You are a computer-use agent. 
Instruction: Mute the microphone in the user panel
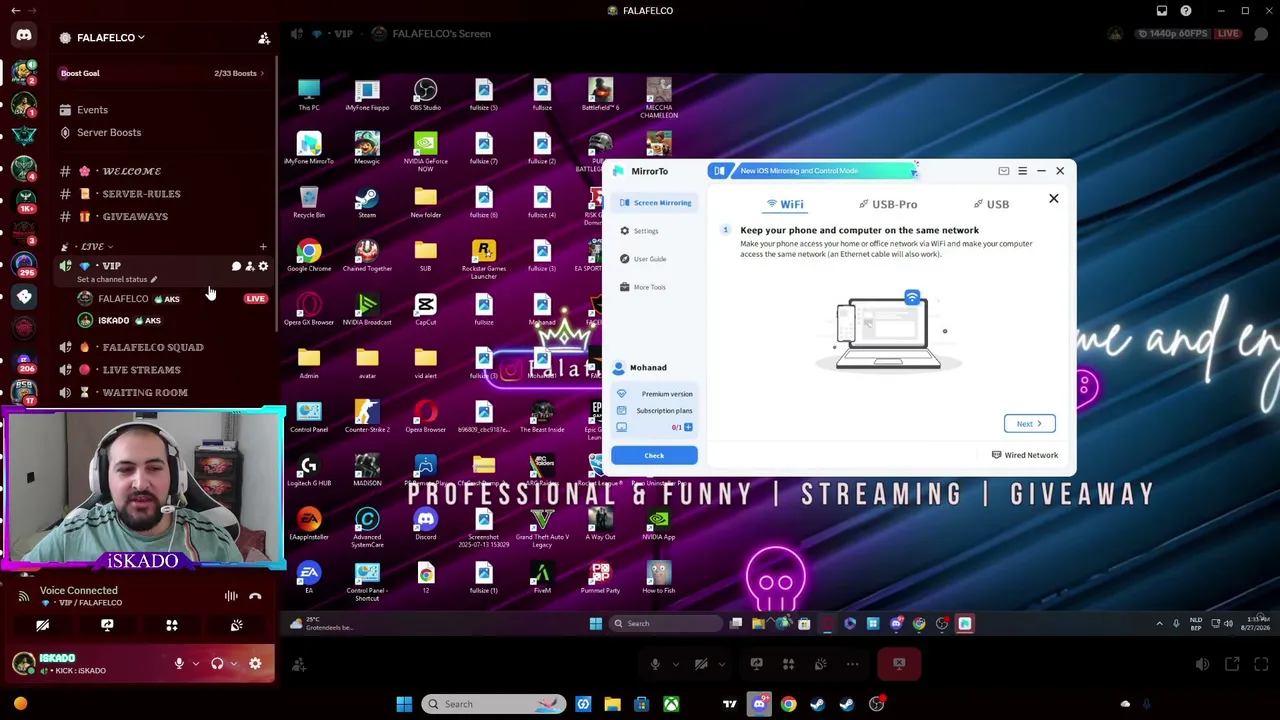179,663
